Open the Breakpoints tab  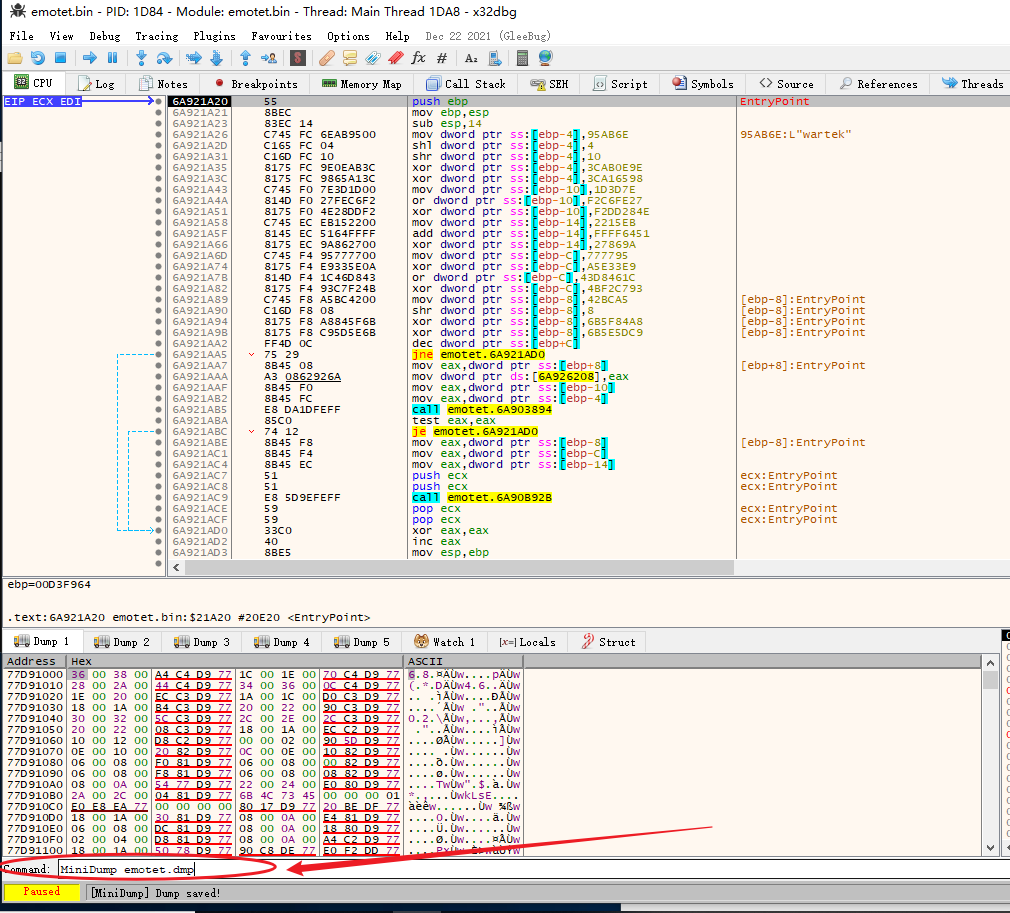256,84
